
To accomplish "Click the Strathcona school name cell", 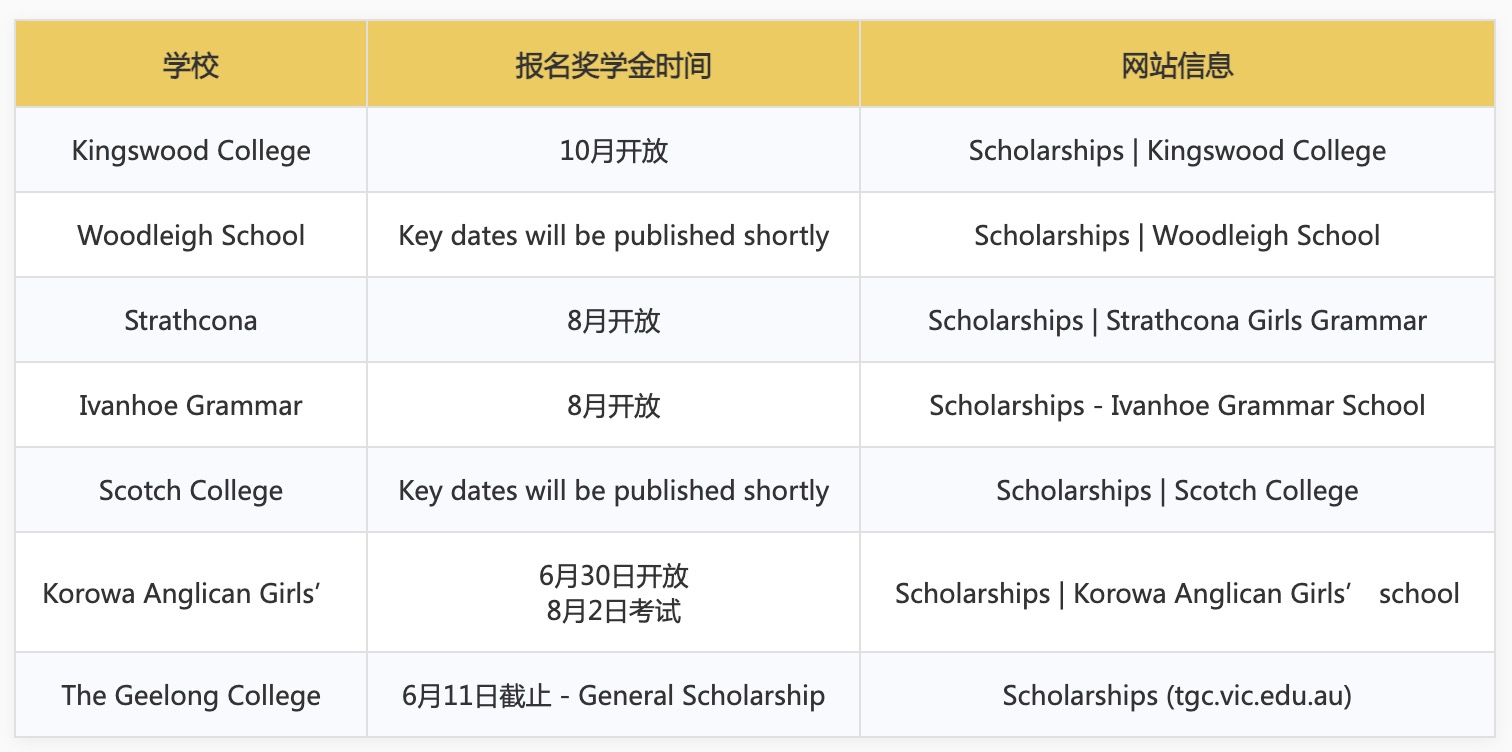I will (x=191, y=320).
